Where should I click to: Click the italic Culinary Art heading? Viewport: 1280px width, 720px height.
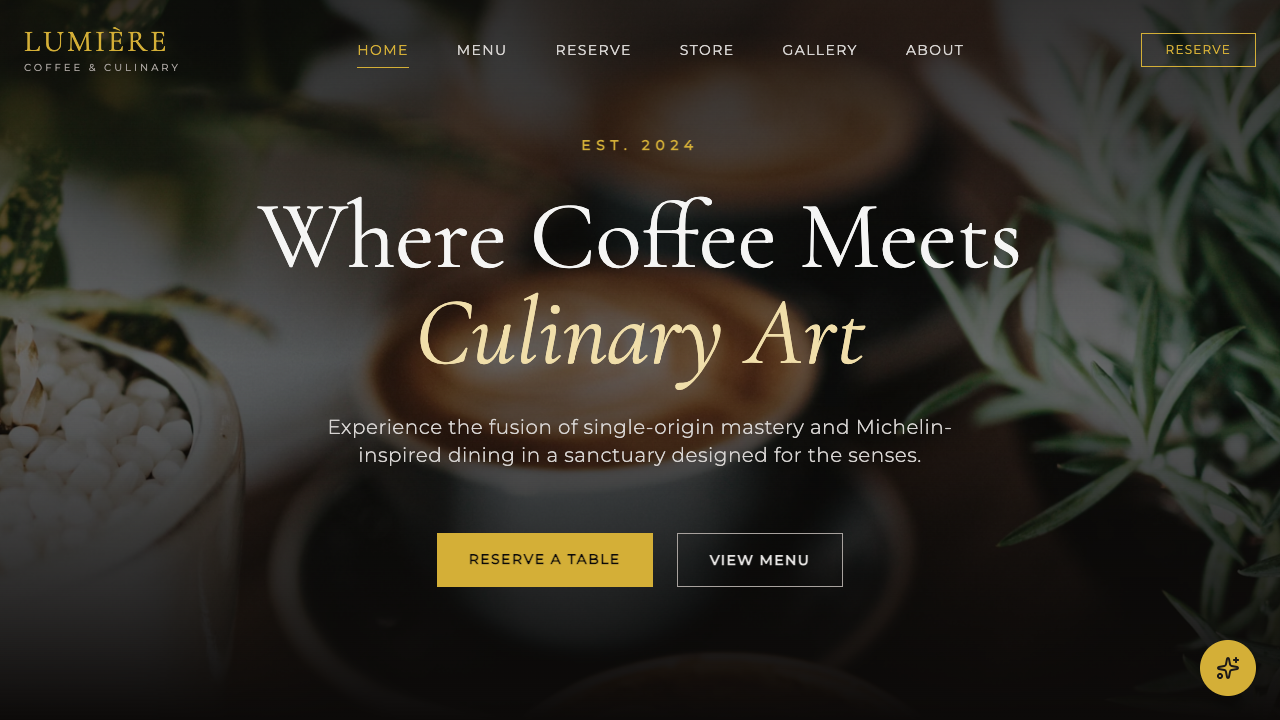(x=640, y=335)
